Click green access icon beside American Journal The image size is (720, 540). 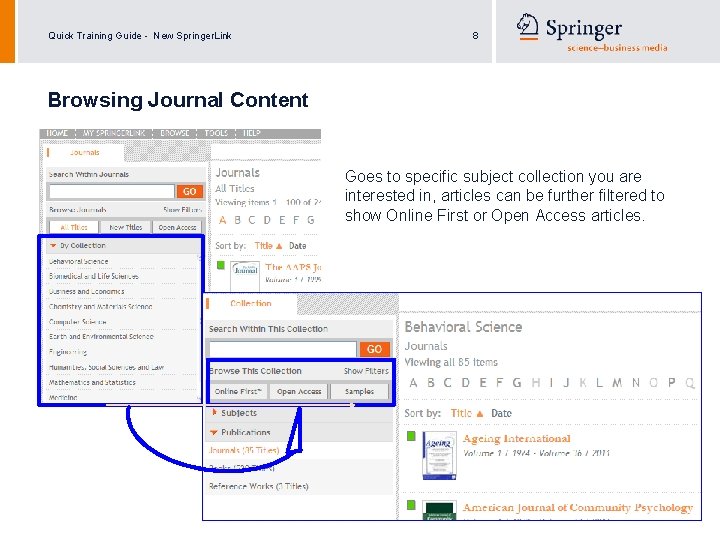point(411,505)
